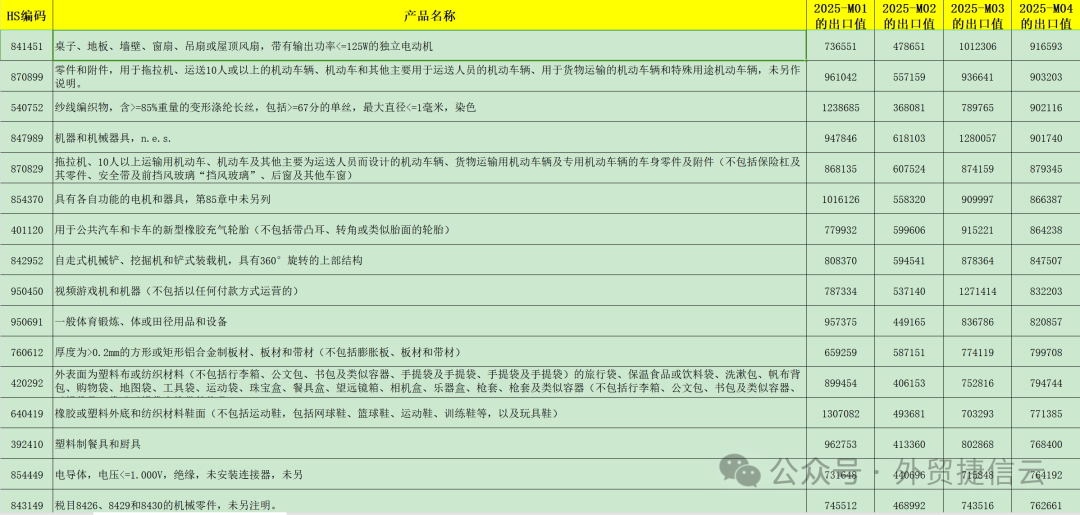
Task: Select value 1307082 in M01 column
Action: (840, 413)
